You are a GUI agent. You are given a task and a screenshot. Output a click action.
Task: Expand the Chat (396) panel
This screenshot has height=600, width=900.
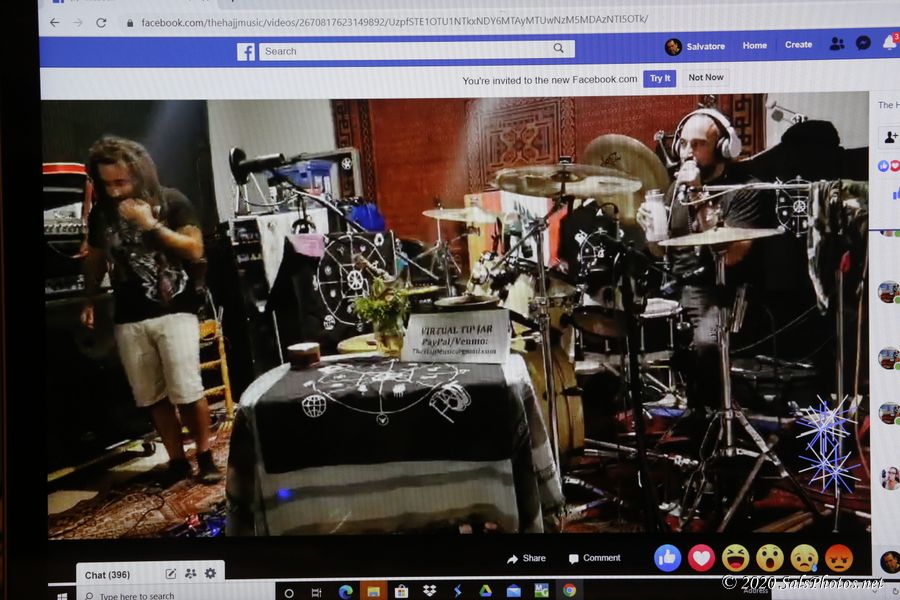[107, 575]
